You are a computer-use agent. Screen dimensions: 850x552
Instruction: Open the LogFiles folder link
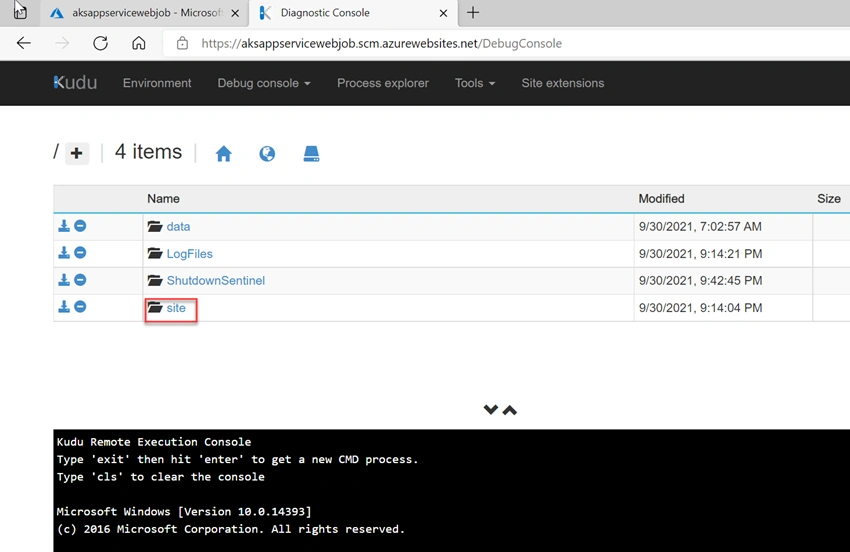[x=190, y=254]
